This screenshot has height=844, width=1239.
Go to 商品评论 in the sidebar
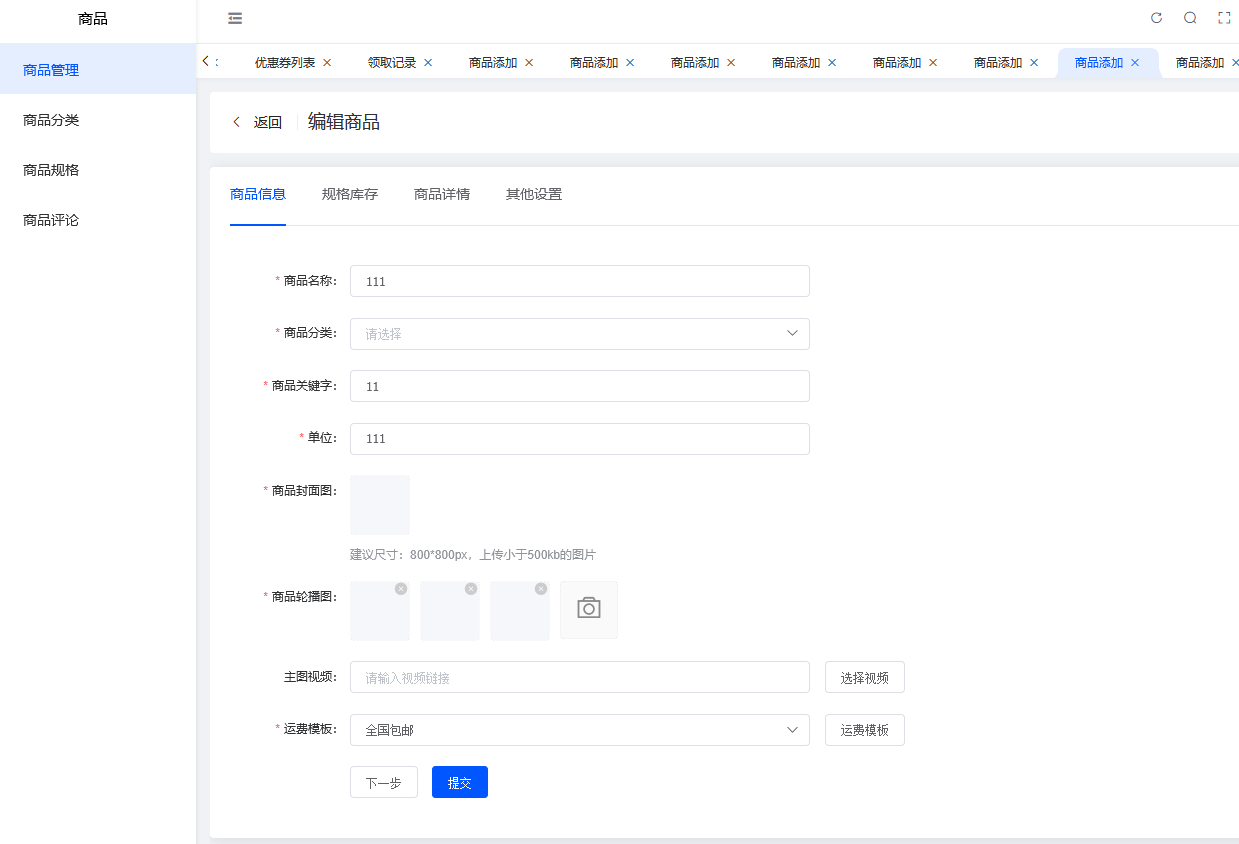(x=98, y=220)
